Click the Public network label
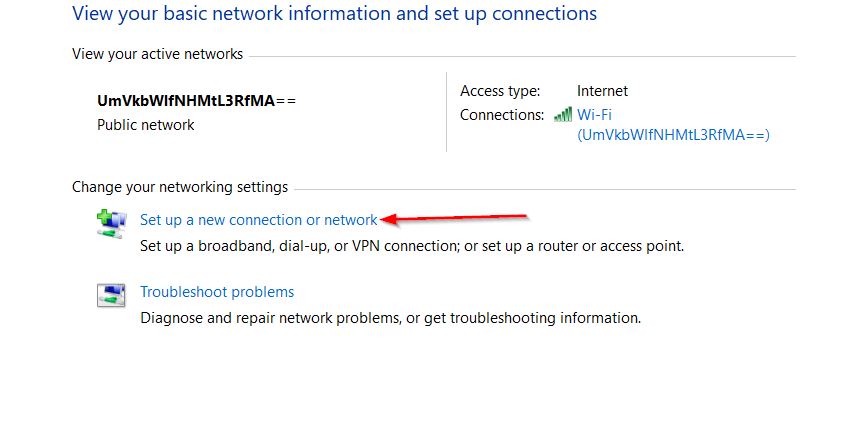 pyautogui.click(x=146, y=125)
